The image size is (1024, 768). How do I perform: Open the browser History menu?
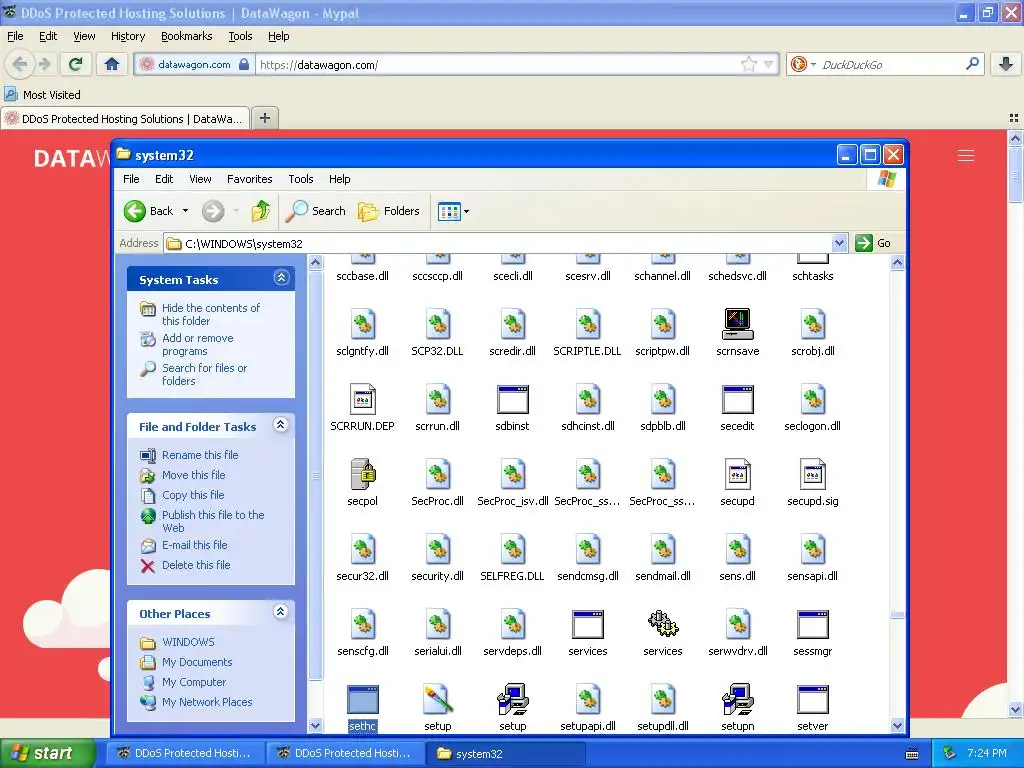[128, 36]
